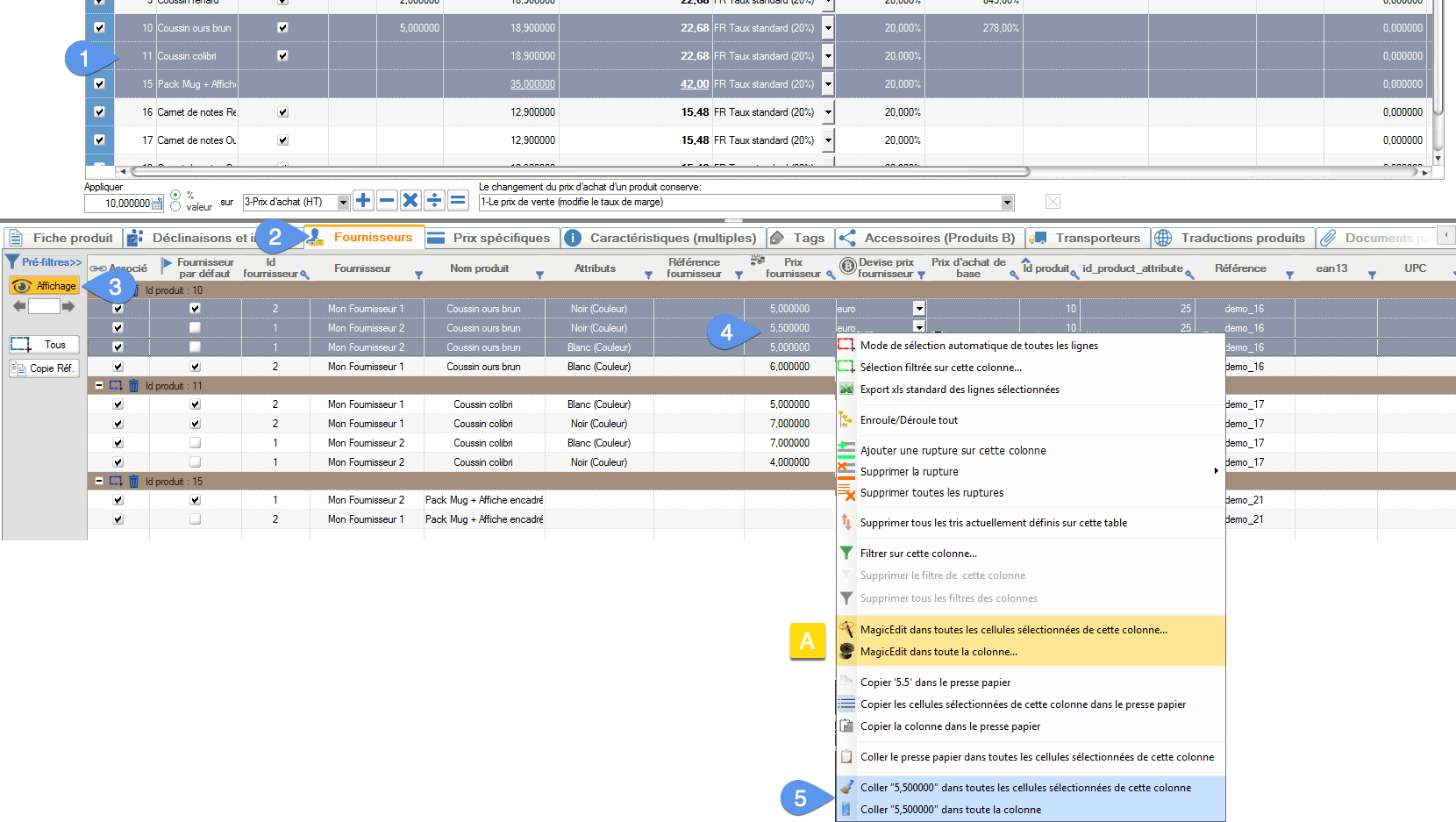
Task: Collapse the 'Id produit : 15' group
Action: 99,481
